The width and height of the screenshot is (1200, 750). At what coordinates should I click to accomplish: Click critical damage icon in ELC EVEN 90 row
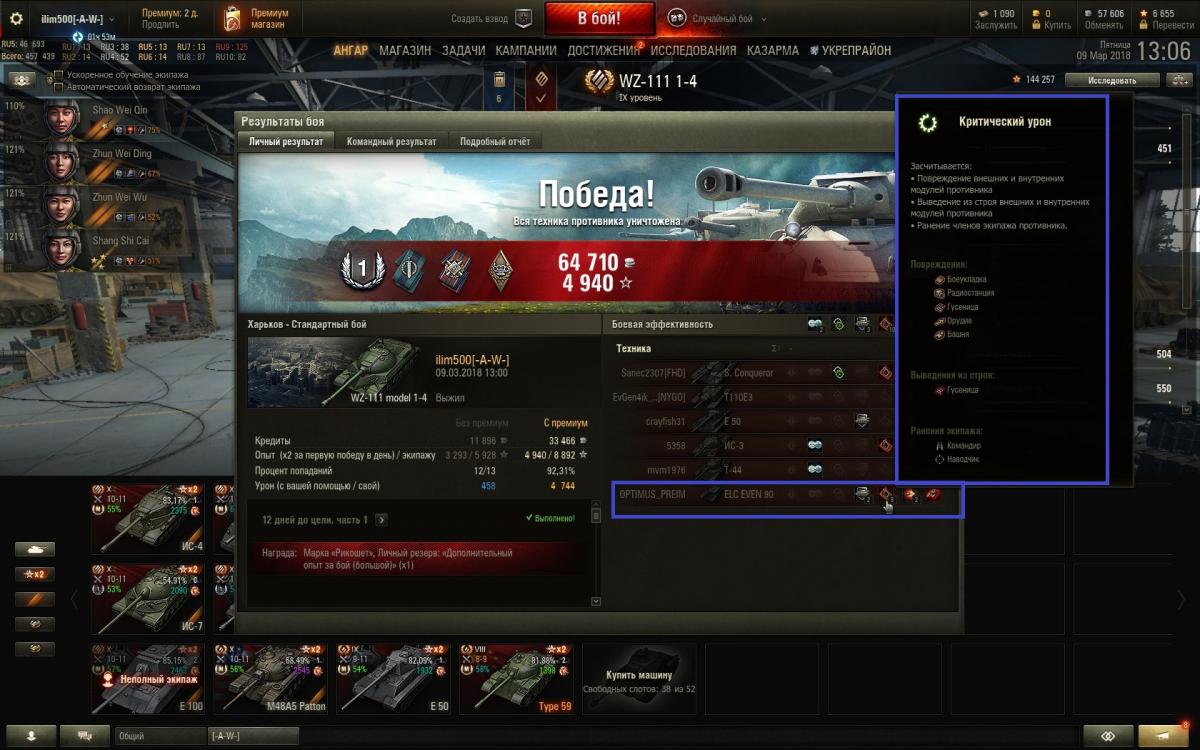point(886,494)
